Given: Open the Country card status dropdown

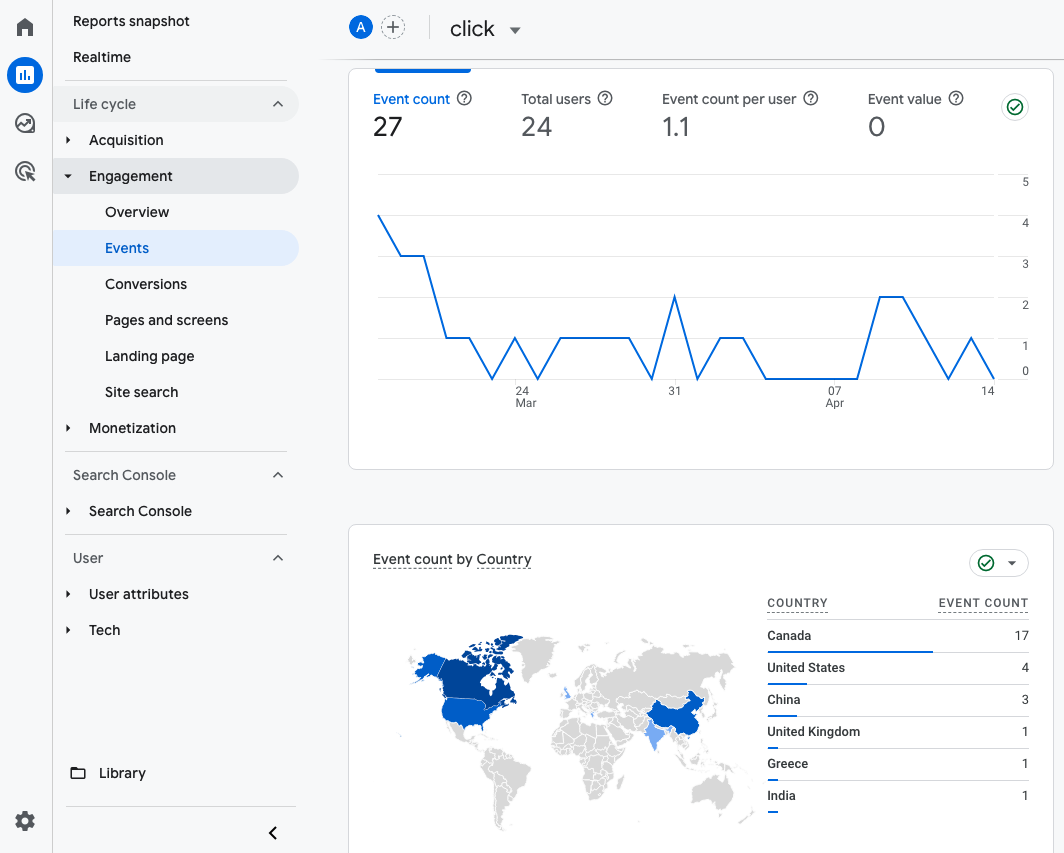Looking at the screenshot, I should tap(1011, 563).
